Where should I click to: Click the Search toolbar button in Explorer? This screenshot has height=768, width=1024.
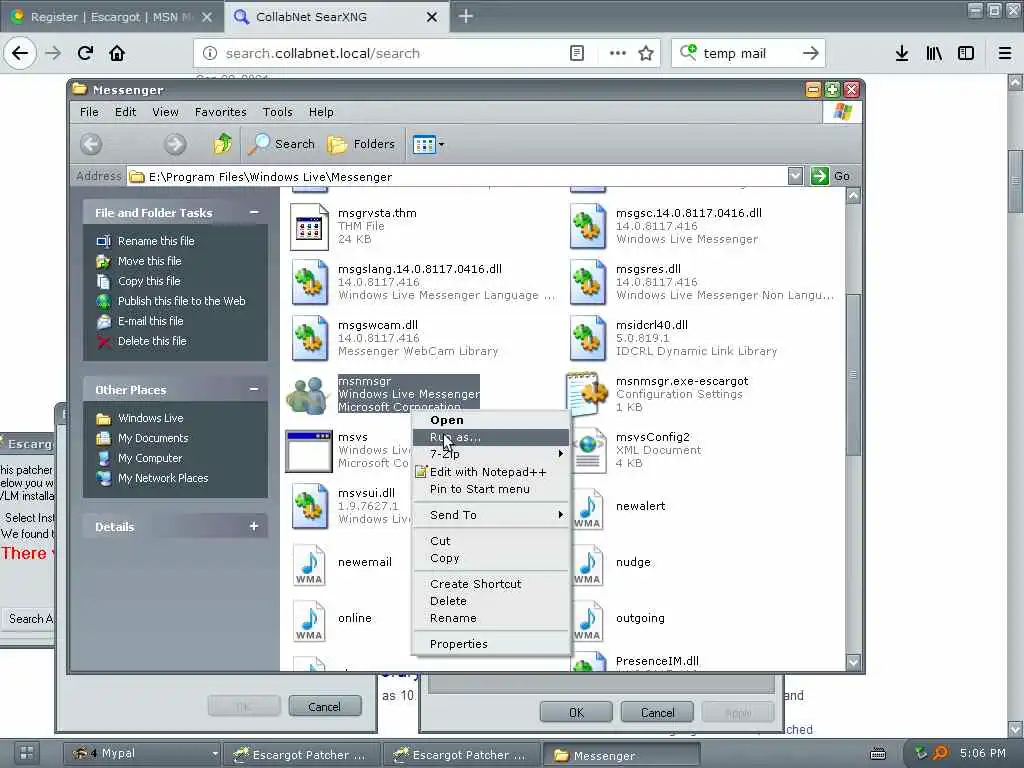click(x=281, y=144)
